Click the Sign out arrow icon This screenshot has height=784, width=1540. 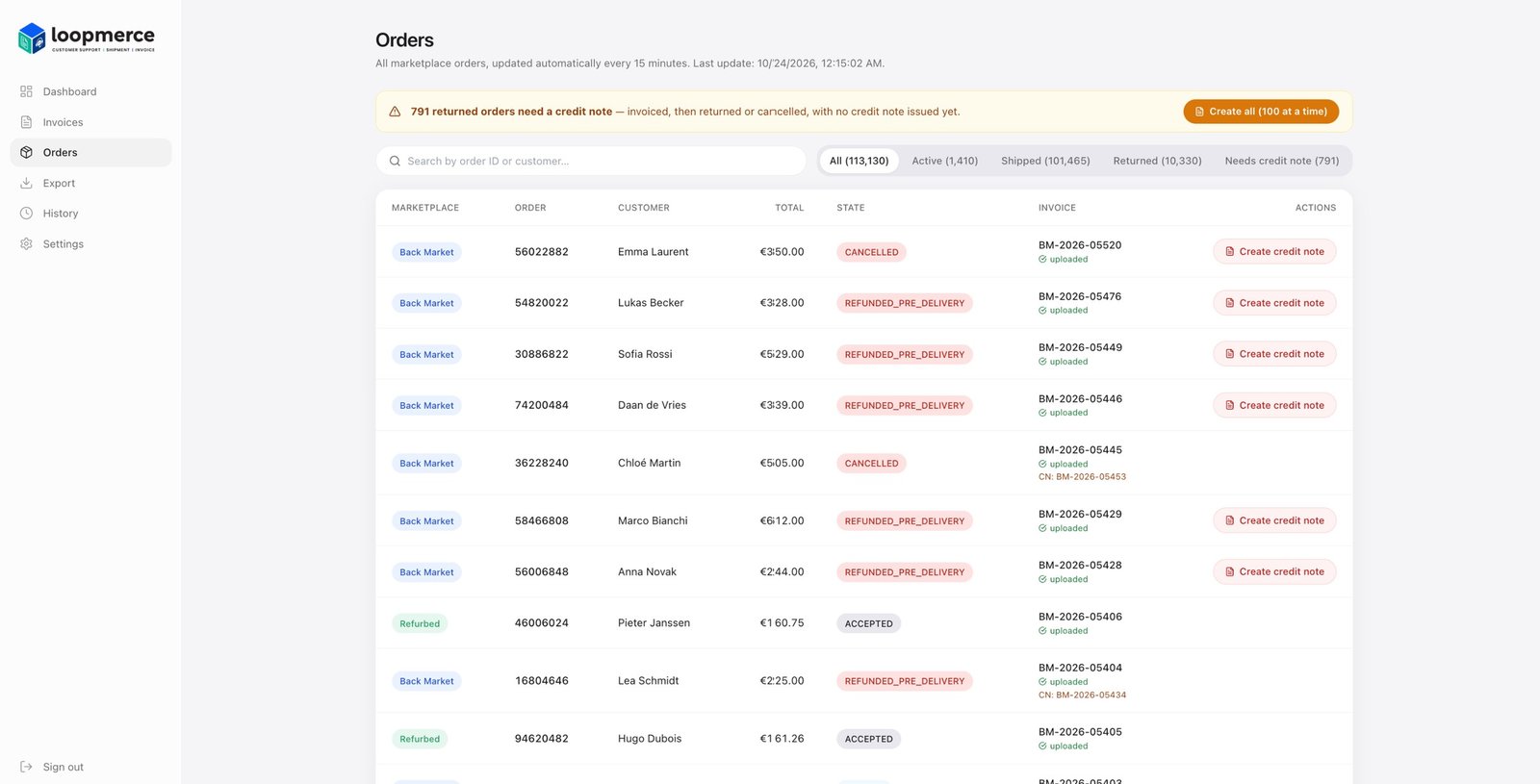click(x=26, y=767)
